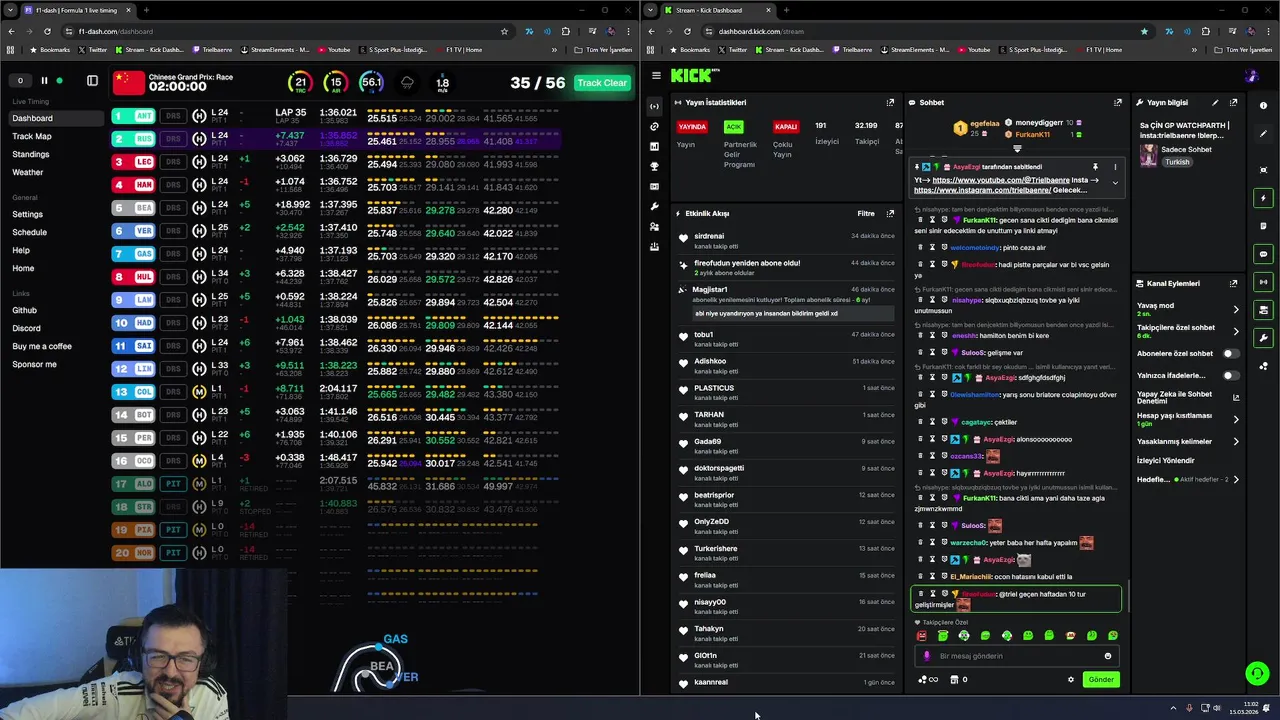
Task: Open Settings in f1-dash sidebar
Action: click(28, 214)
